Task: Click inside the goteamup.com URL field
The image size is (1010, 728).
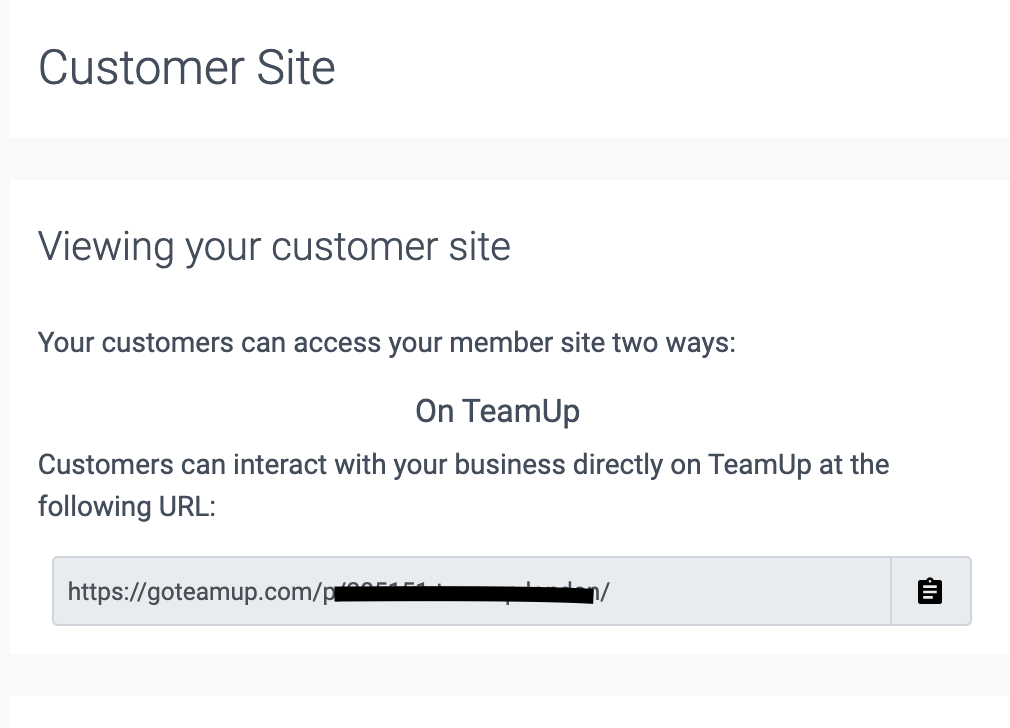Action: pos(470,591)
